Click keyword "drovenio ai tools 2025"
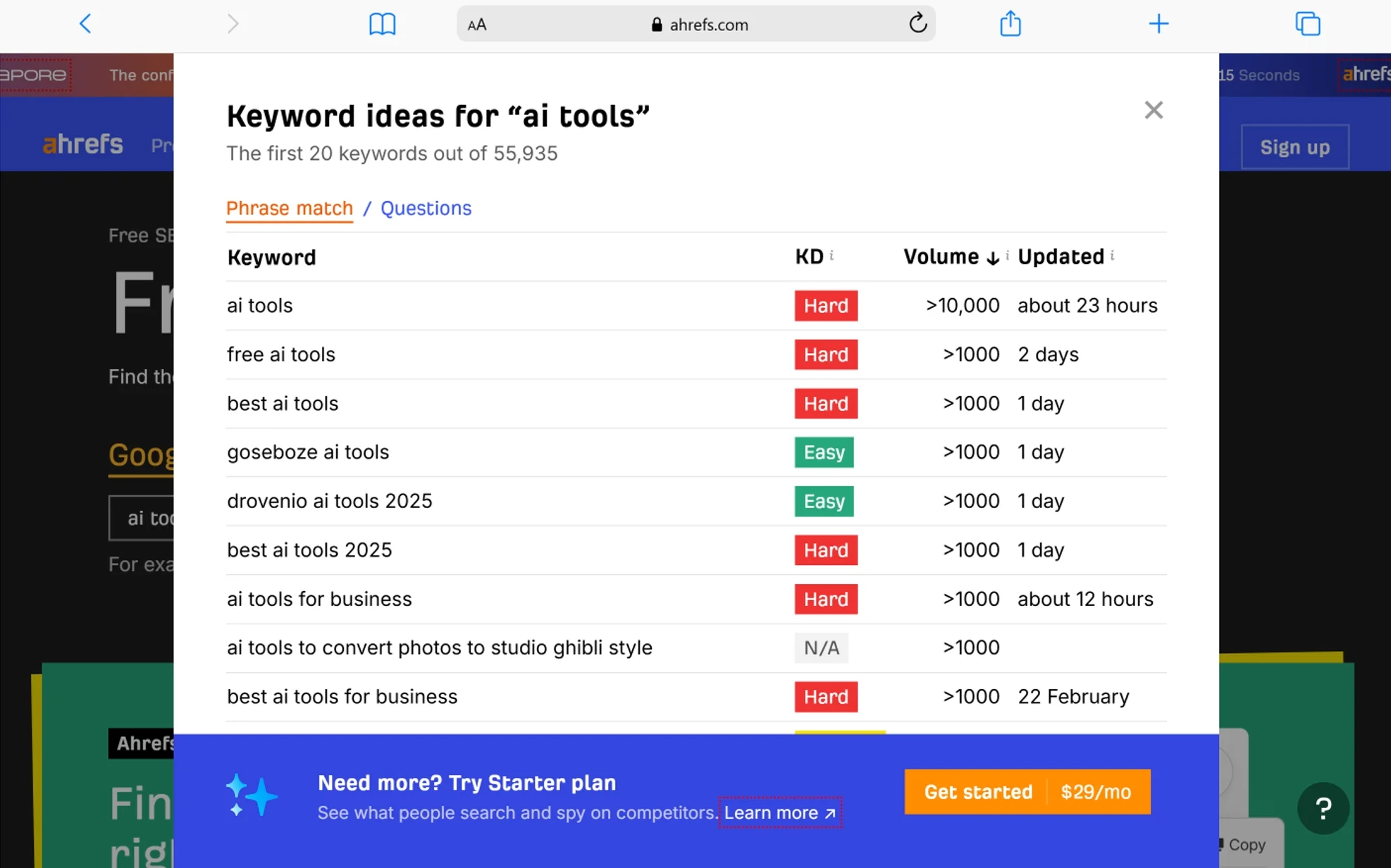 pos(329,501)
